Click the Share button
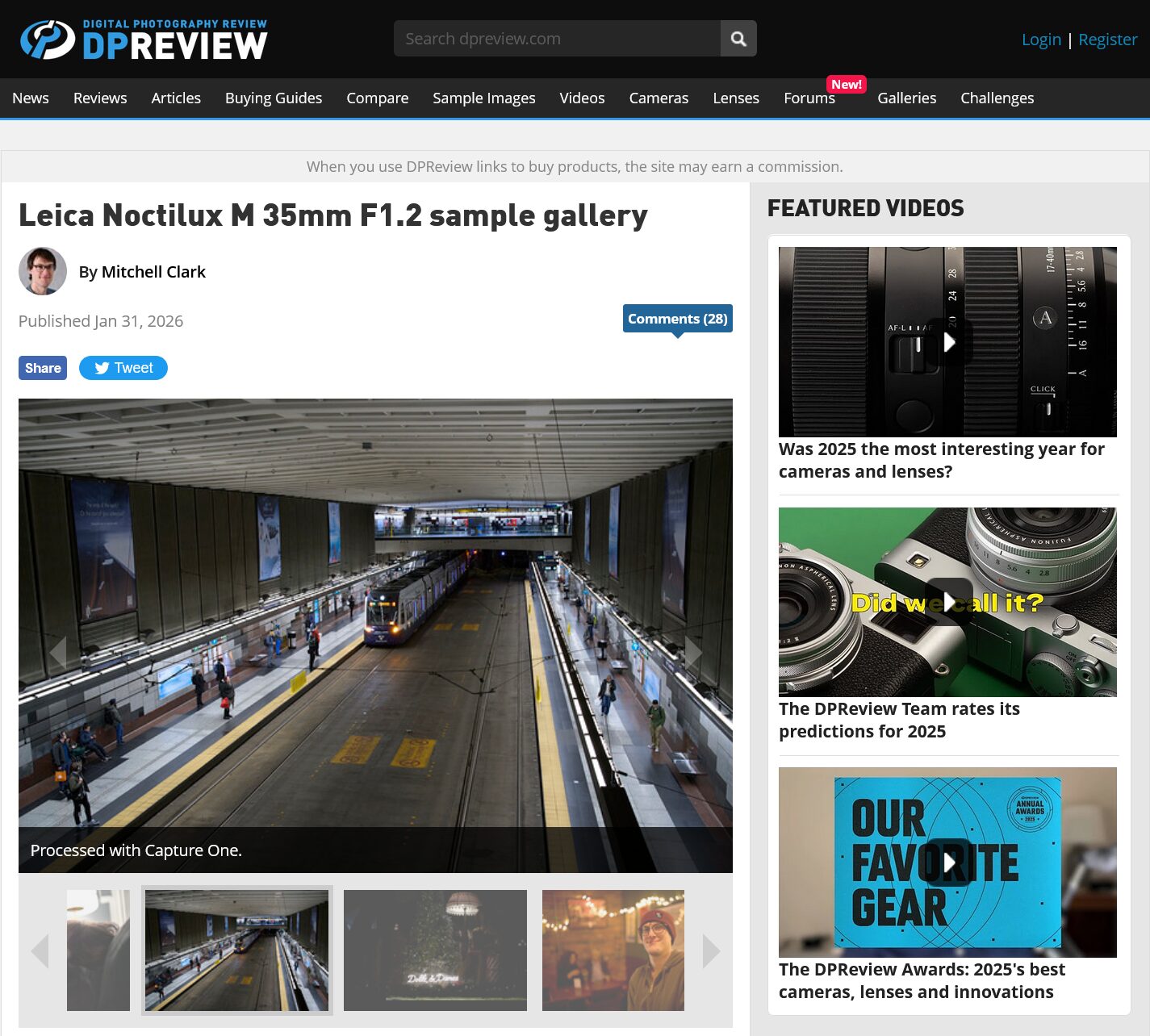This screenshot has width=1150, height=1036. pyautogui.click(x=43, y=368)
